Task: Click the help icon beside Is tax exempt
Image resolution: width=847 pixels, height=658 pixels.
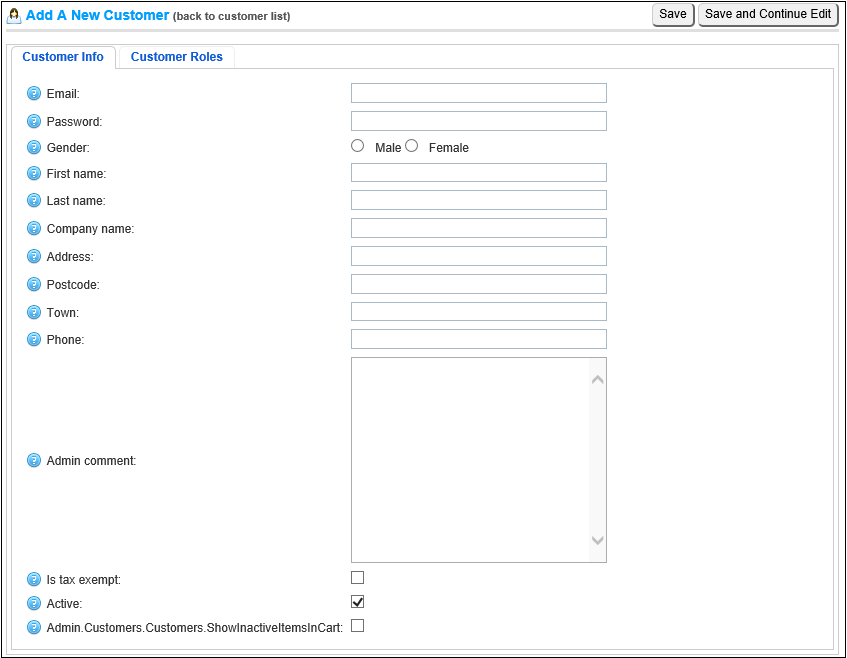Action: coord(34,580)
